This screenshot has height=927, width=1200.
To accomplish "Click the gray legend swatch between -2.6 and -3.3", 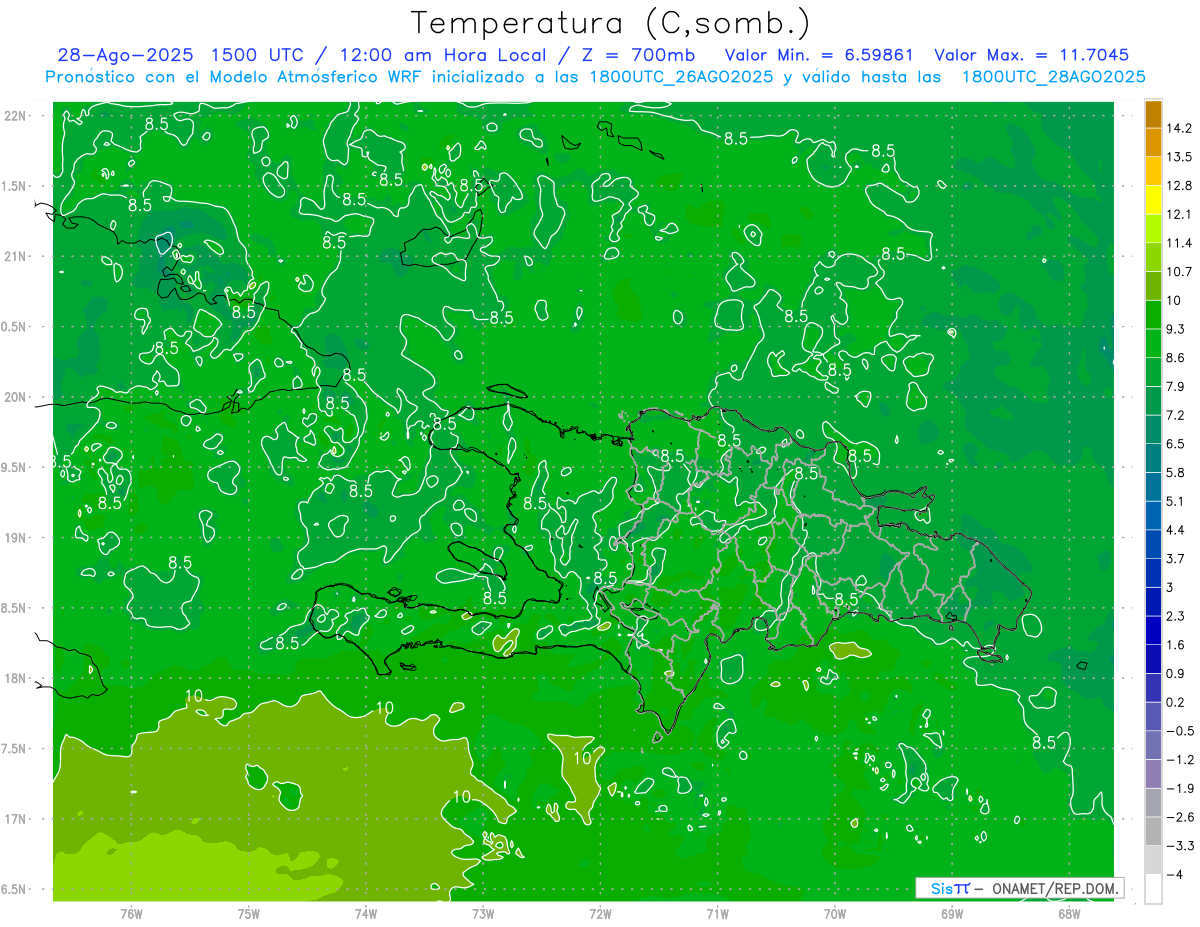I will tap(1153, 831).
